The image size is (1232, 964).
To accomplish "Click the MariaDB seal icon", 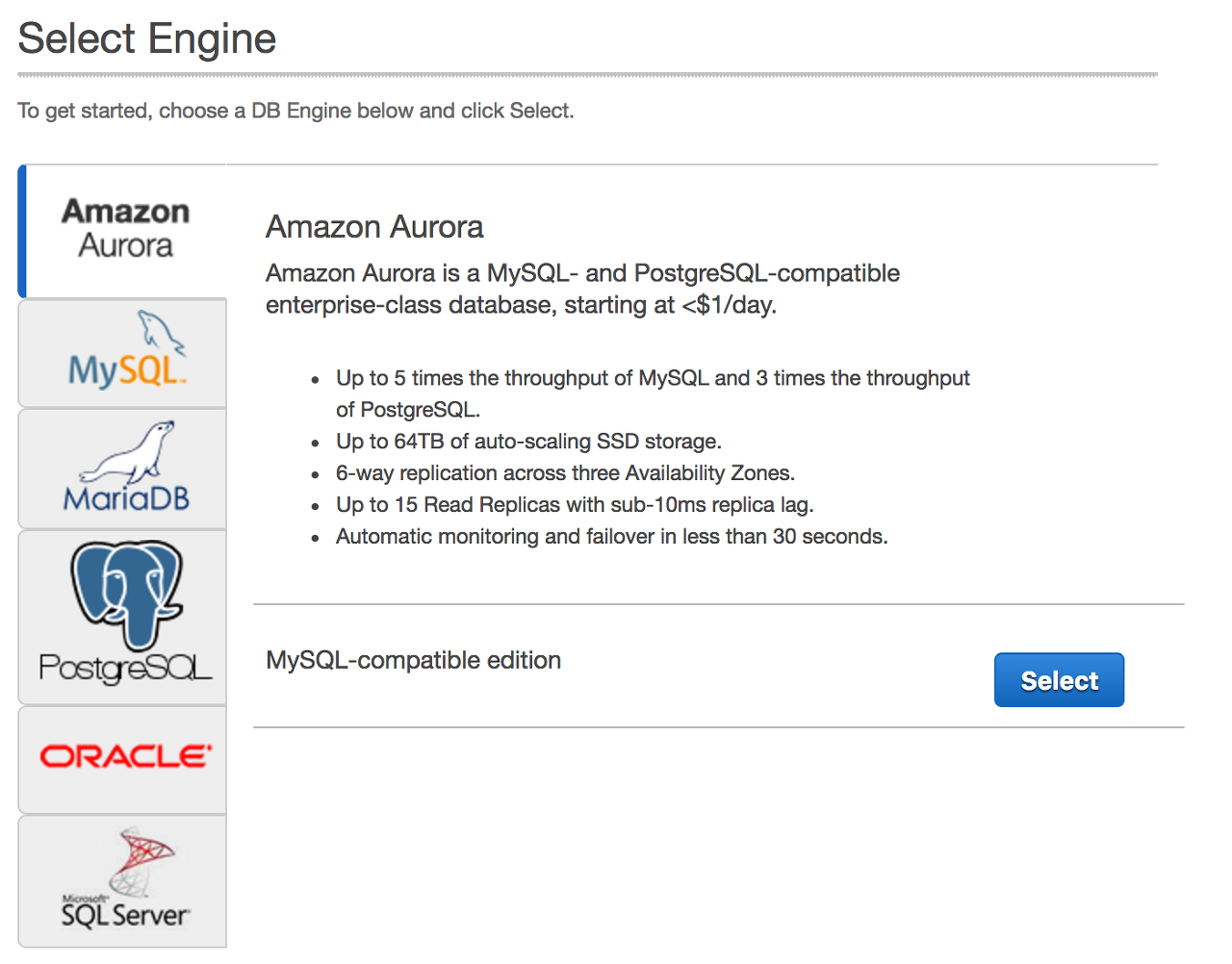I will tap(128, 451).
